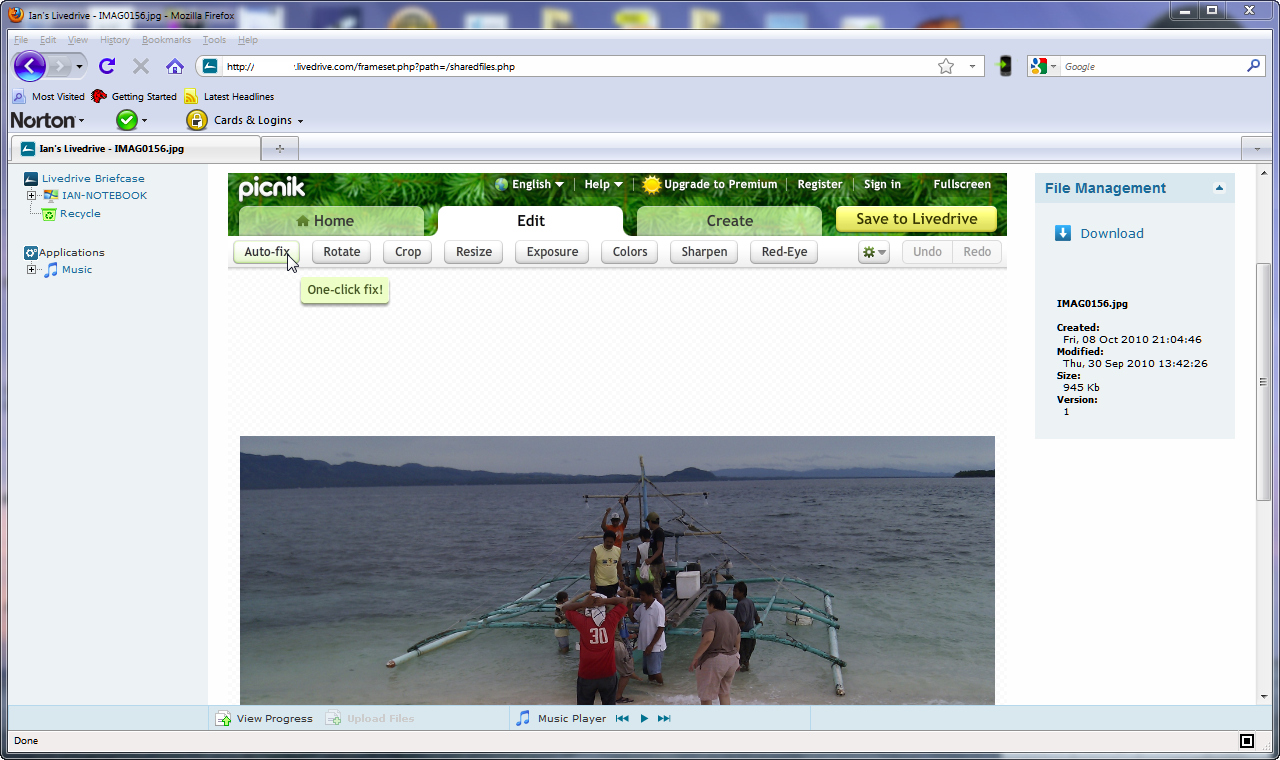This screenshot has width=1280, height=760.
Task: Open the English language dropdown
Action: tap(530, 184)
